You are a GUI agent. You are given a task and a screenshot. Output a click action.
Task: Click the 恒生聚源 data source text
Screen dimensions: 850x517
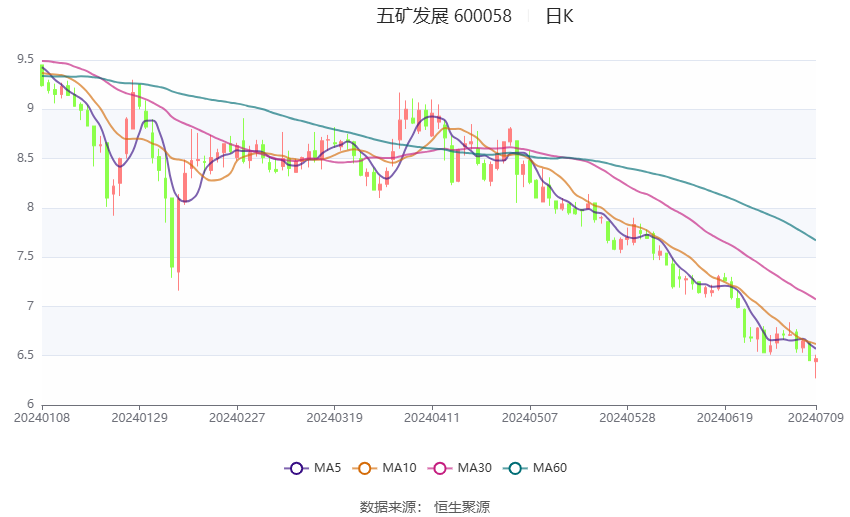(x=462, y=507)
